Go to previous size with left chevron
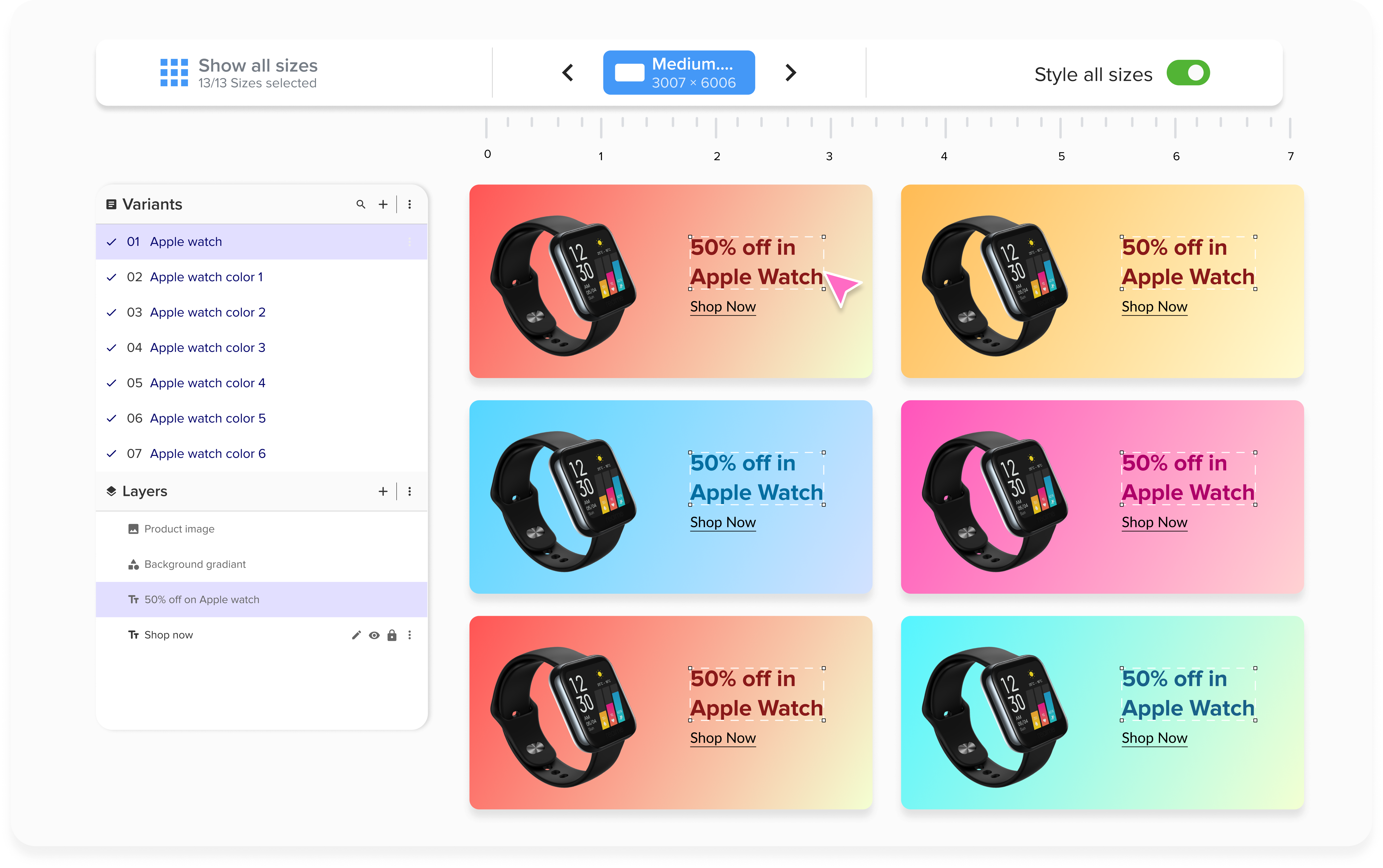The height and width of the screenshot is (868, 1383). click(x=568, y=73)
